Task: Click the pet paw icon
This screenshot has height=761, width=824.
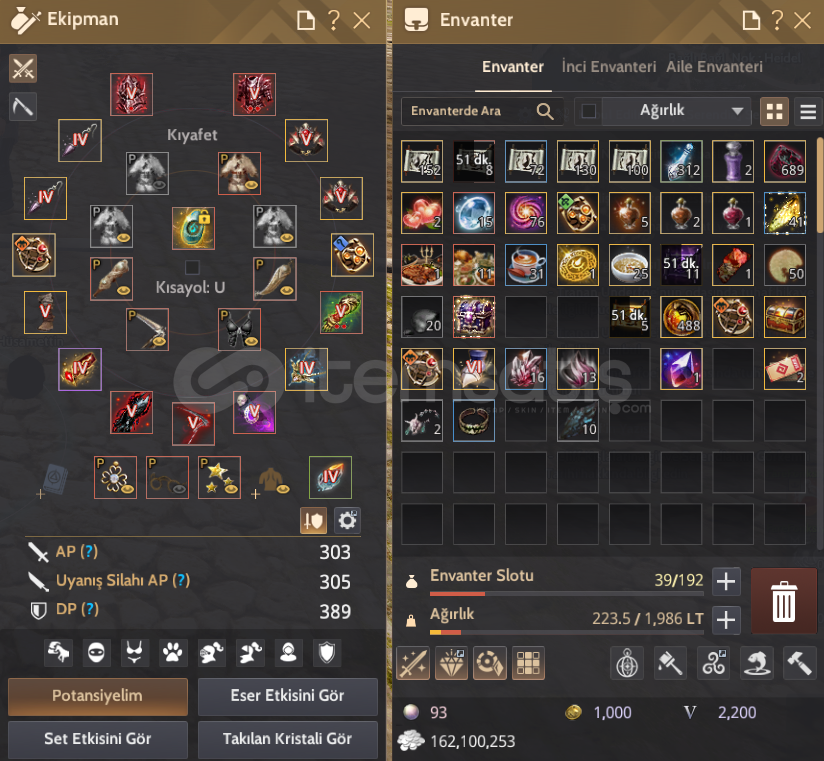Action: (172, 653)
